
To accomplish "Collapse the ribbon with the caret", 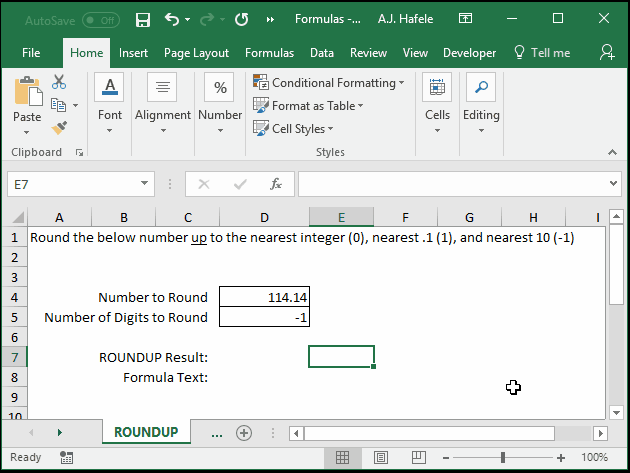I will pyautogui.click(x=612, y=152).
